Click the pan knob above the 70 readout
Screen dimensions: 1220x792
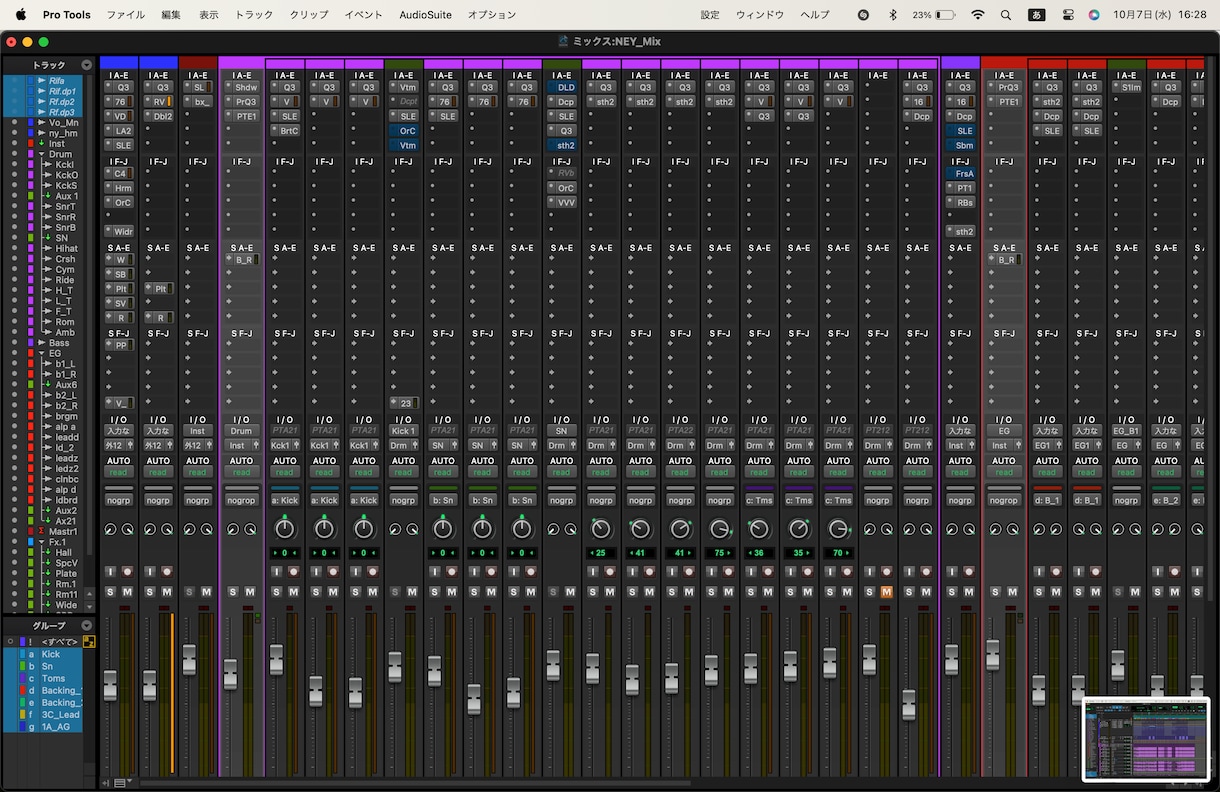coord(838,529)
